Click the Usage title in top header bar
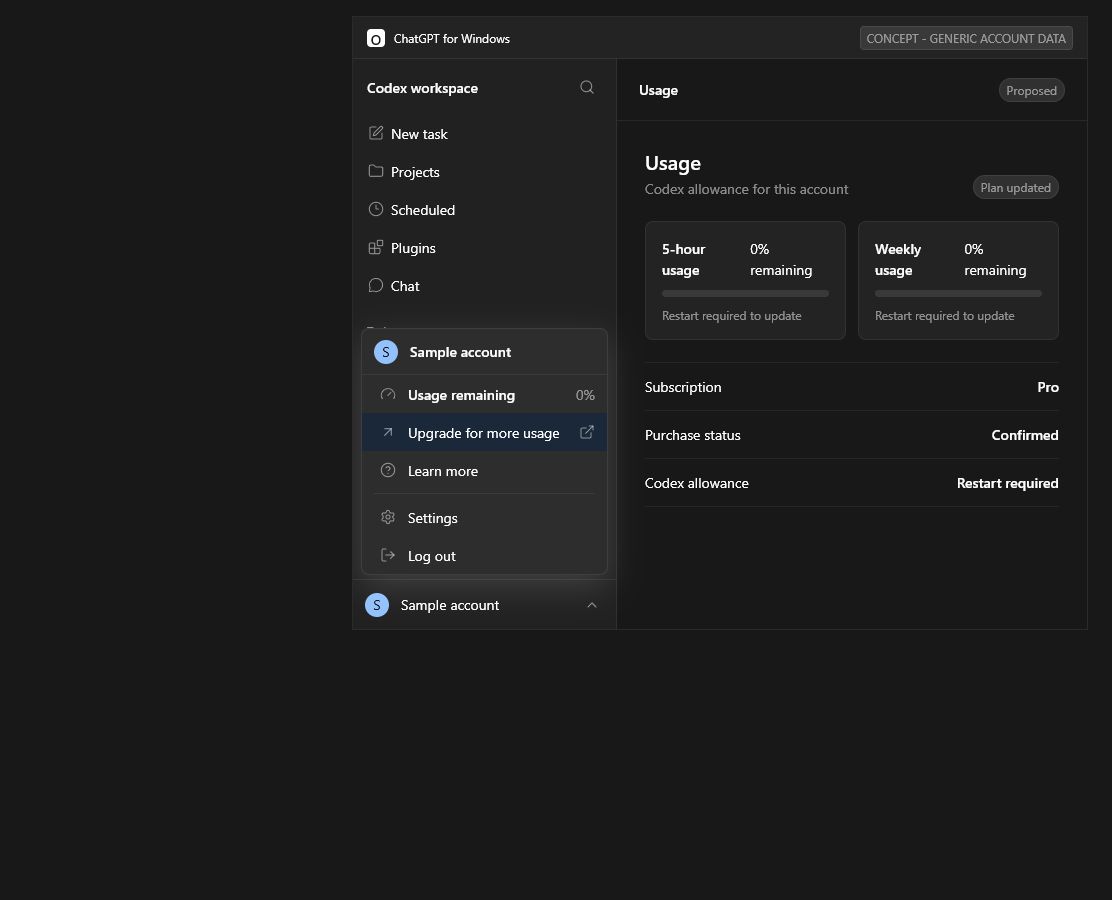This screenshot has height=900, width=1112. (x=658, y=90)
